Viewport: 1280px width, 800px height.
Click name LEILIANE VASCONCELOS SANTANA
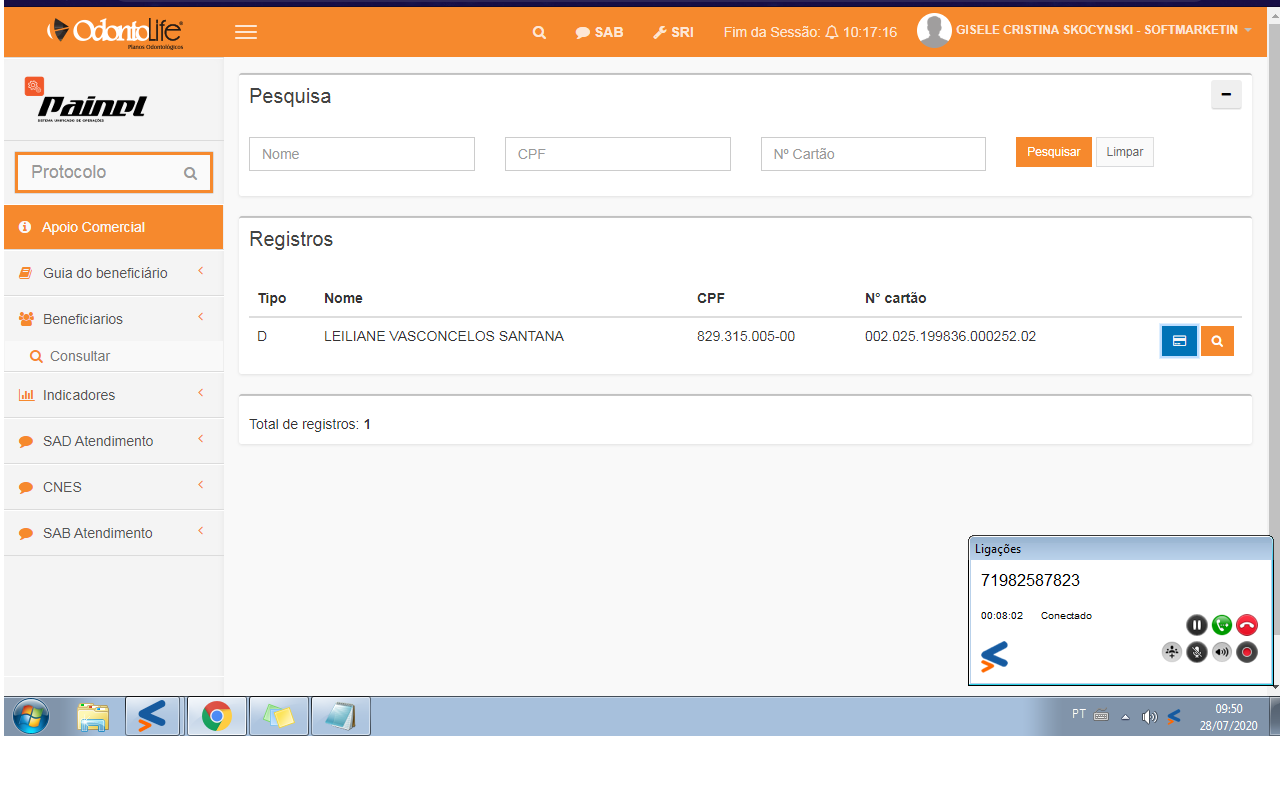point(444,337)
